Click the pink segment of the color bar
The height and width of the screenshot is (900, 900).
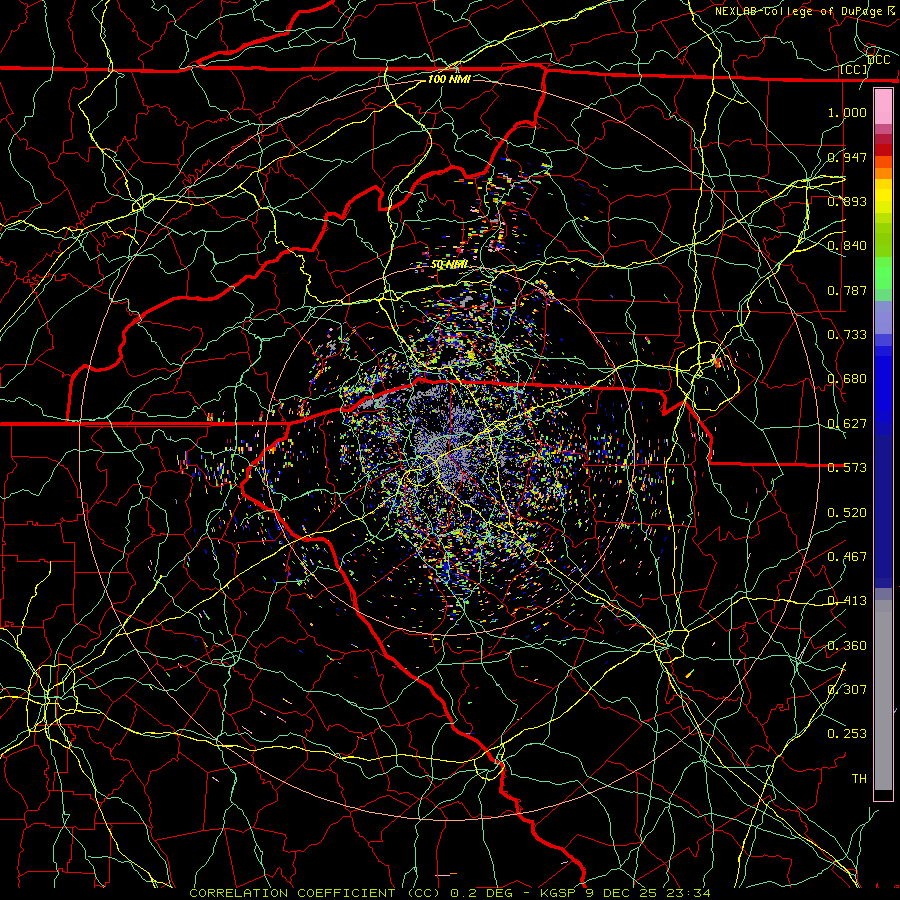[883, 107]
